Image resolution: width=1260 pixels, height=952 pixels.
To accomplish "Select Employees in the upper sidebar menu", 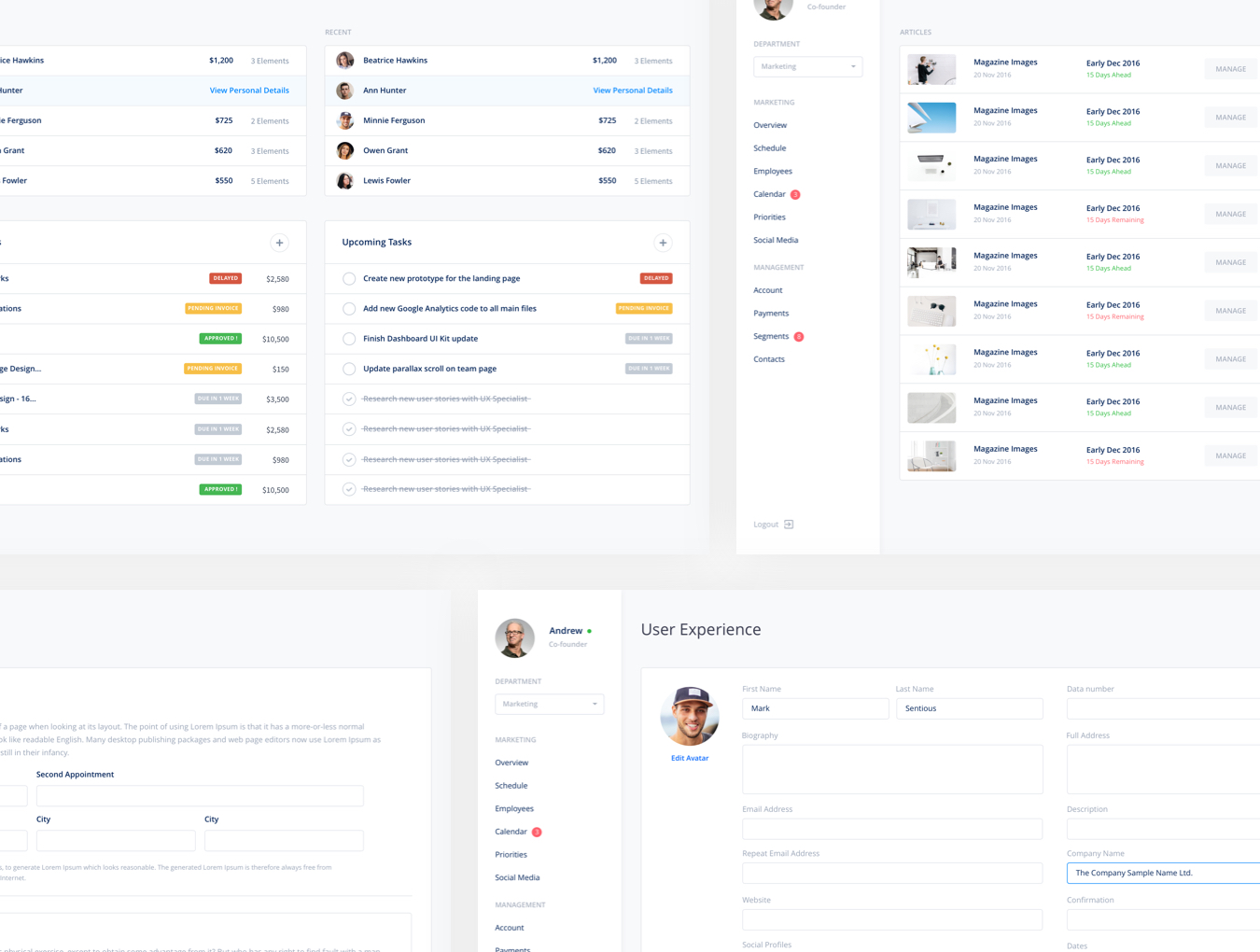I will tap(773, 172).
